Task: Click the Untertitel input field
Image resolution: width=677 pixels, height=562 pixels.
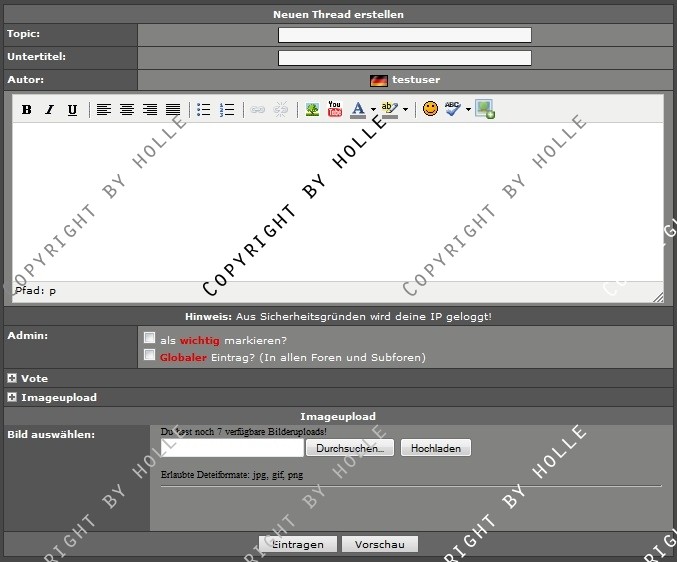Action: 405,58
